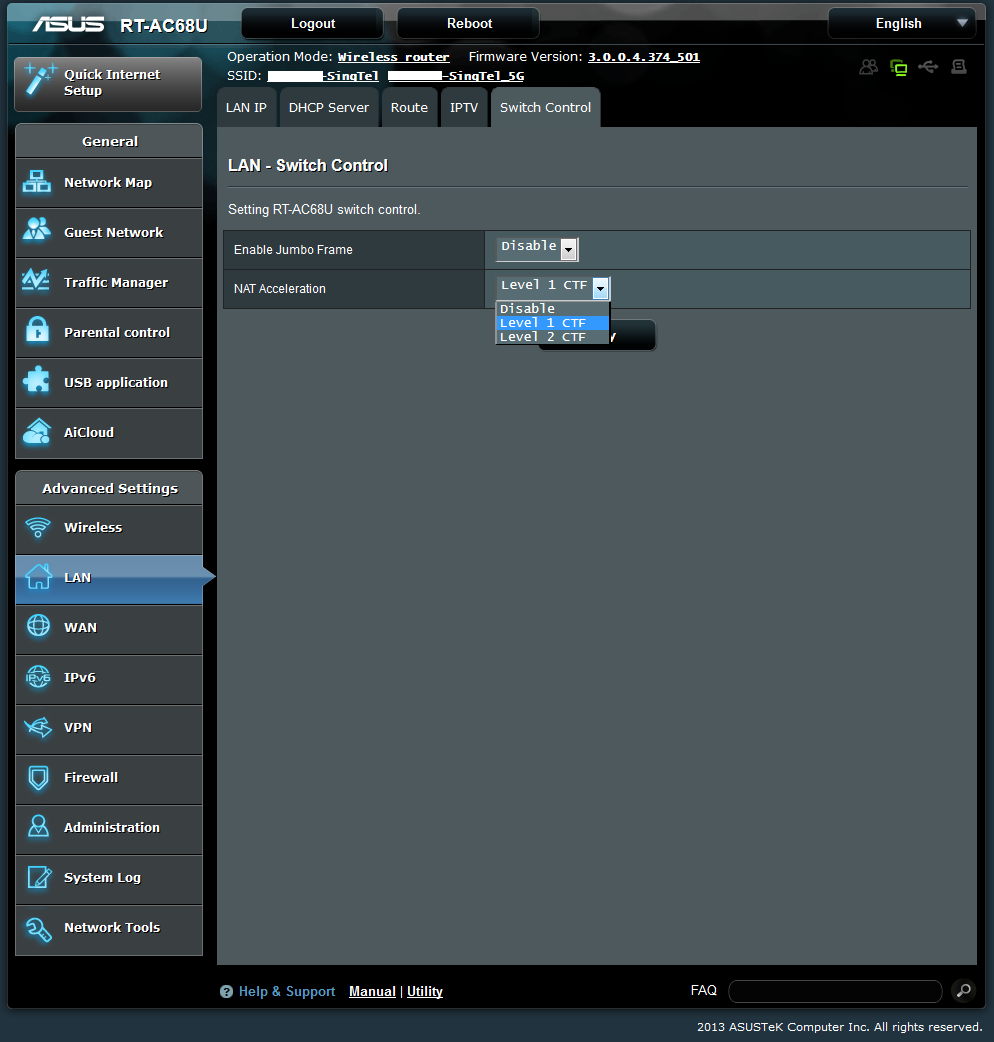Open the IPTV tab
Viewport: 994px width, 1042px height.
coord(464,107)
